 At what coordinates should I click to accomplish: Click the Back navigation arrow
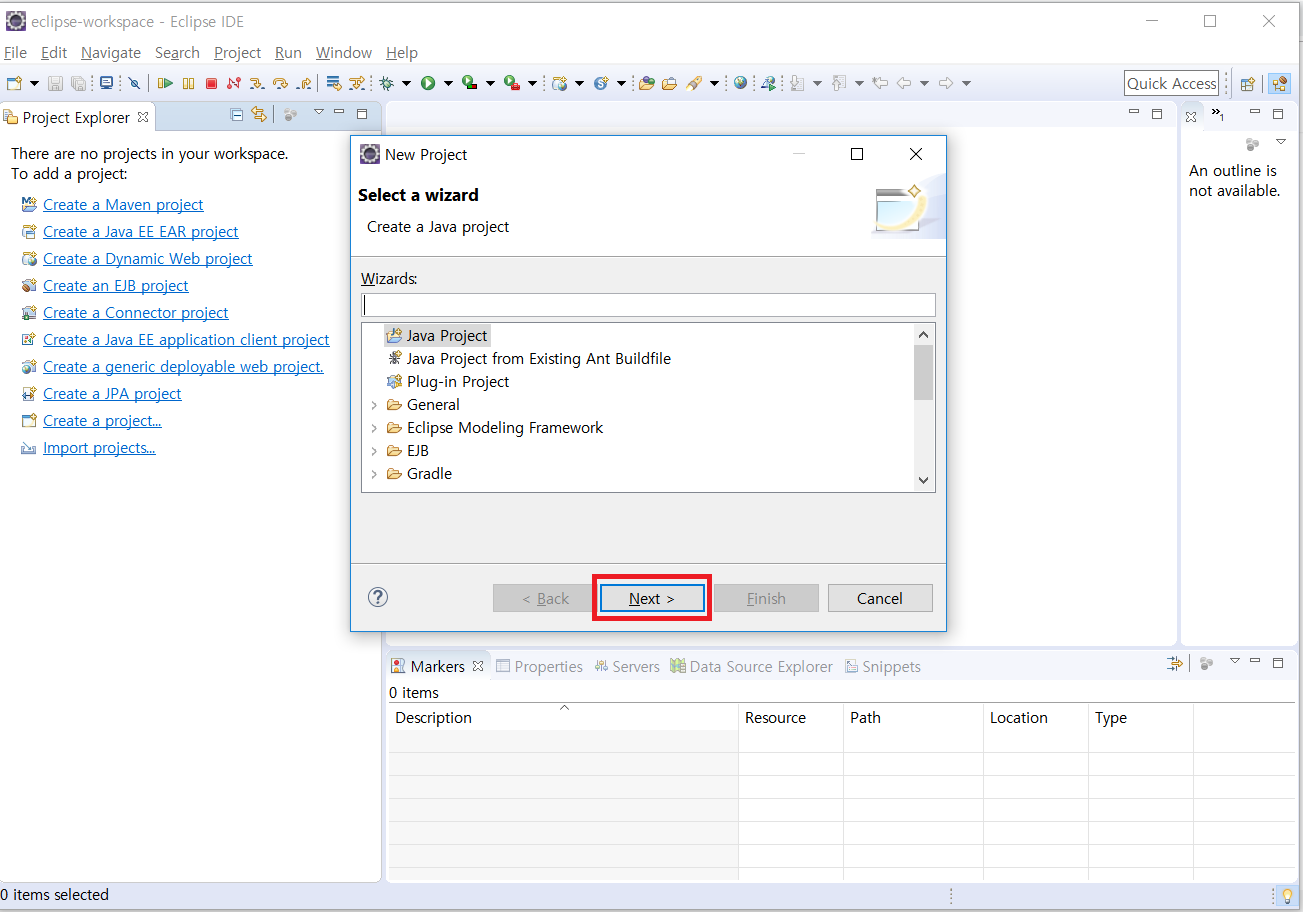pyautogui.click(x=904, y=83)
